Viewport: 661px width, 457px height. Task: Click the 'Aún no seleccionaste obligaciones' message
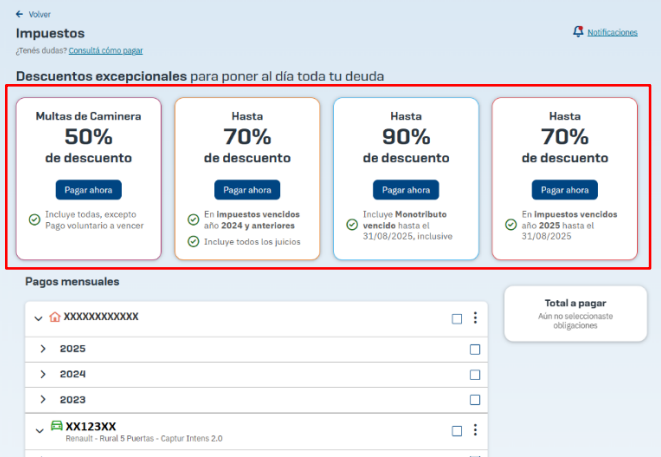575,321
